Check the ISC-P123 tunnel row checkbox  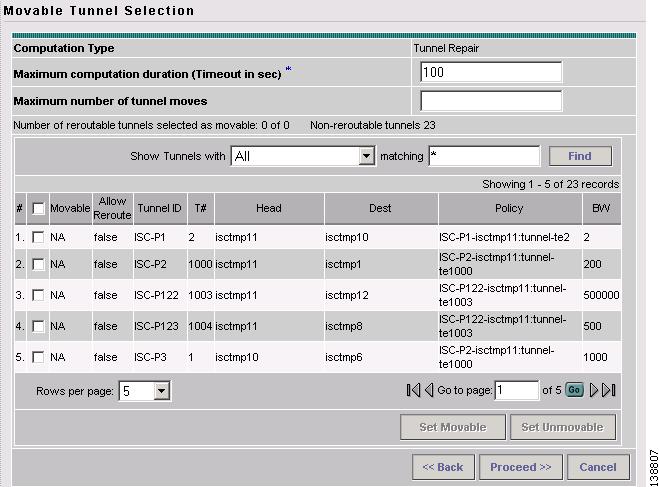click(38, 326)
